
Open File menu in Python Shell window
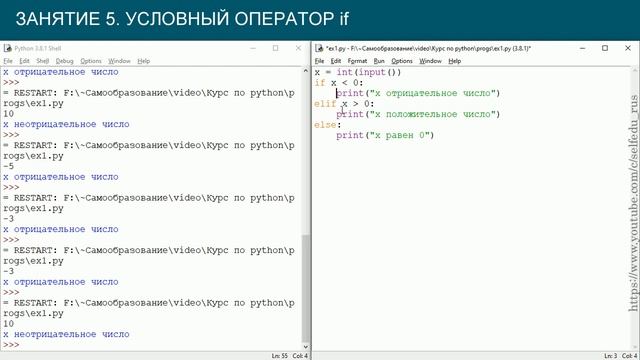8,61
